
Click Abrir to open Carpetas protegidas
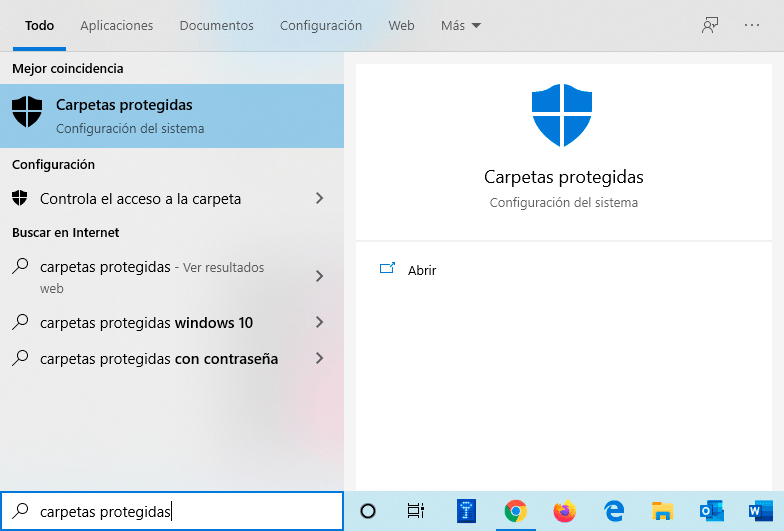[x=422, y=270]
